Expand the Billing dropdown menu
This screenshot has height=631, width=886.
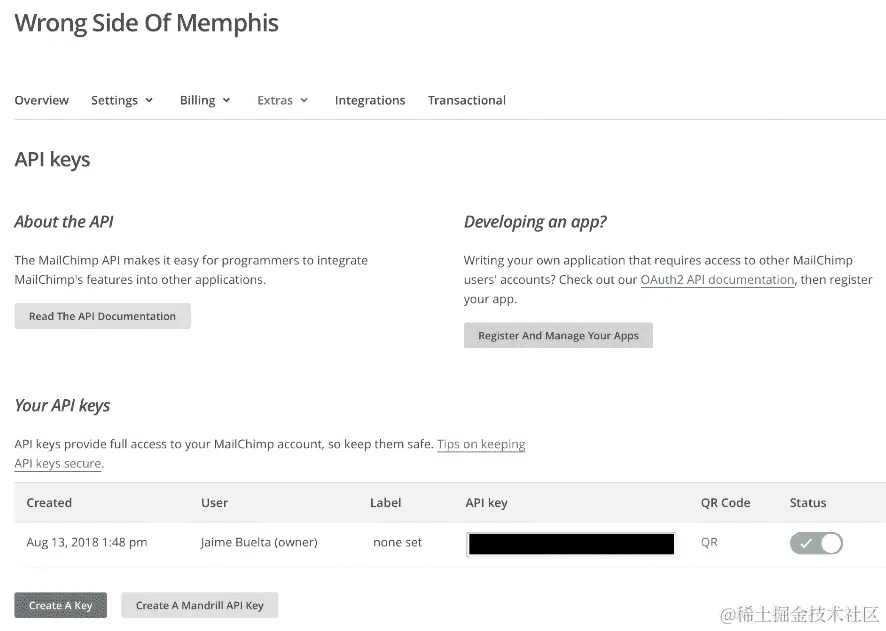205,101
